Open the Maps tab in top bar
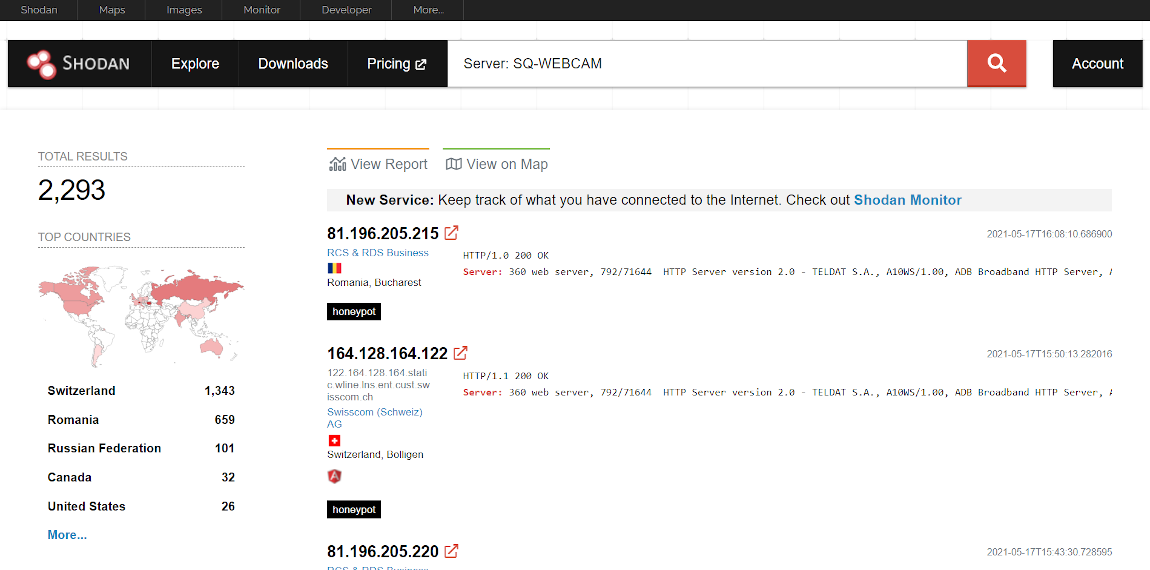Viewport: 1150px width, 570px height. 111,10
